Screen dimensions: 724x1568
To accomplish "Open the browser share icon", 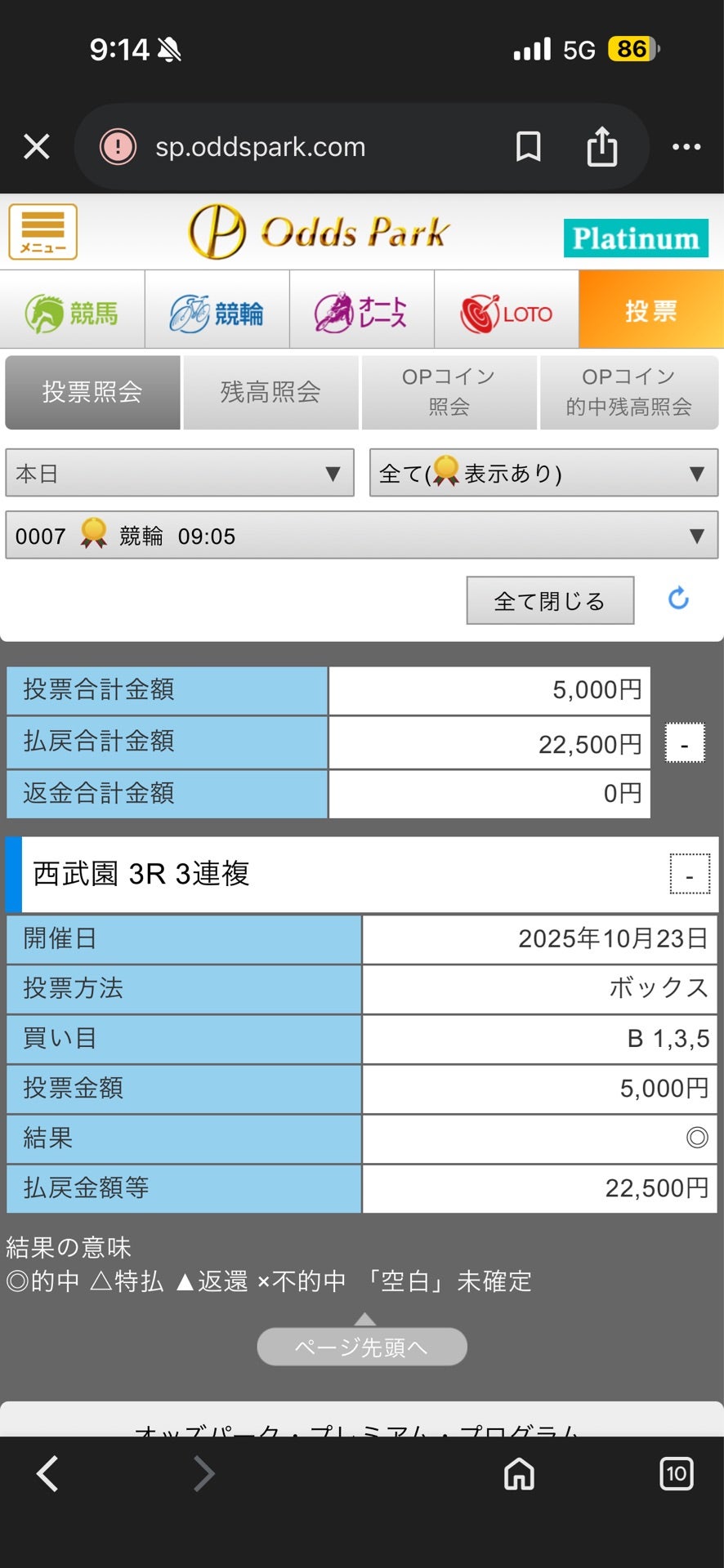I will 602,147.
